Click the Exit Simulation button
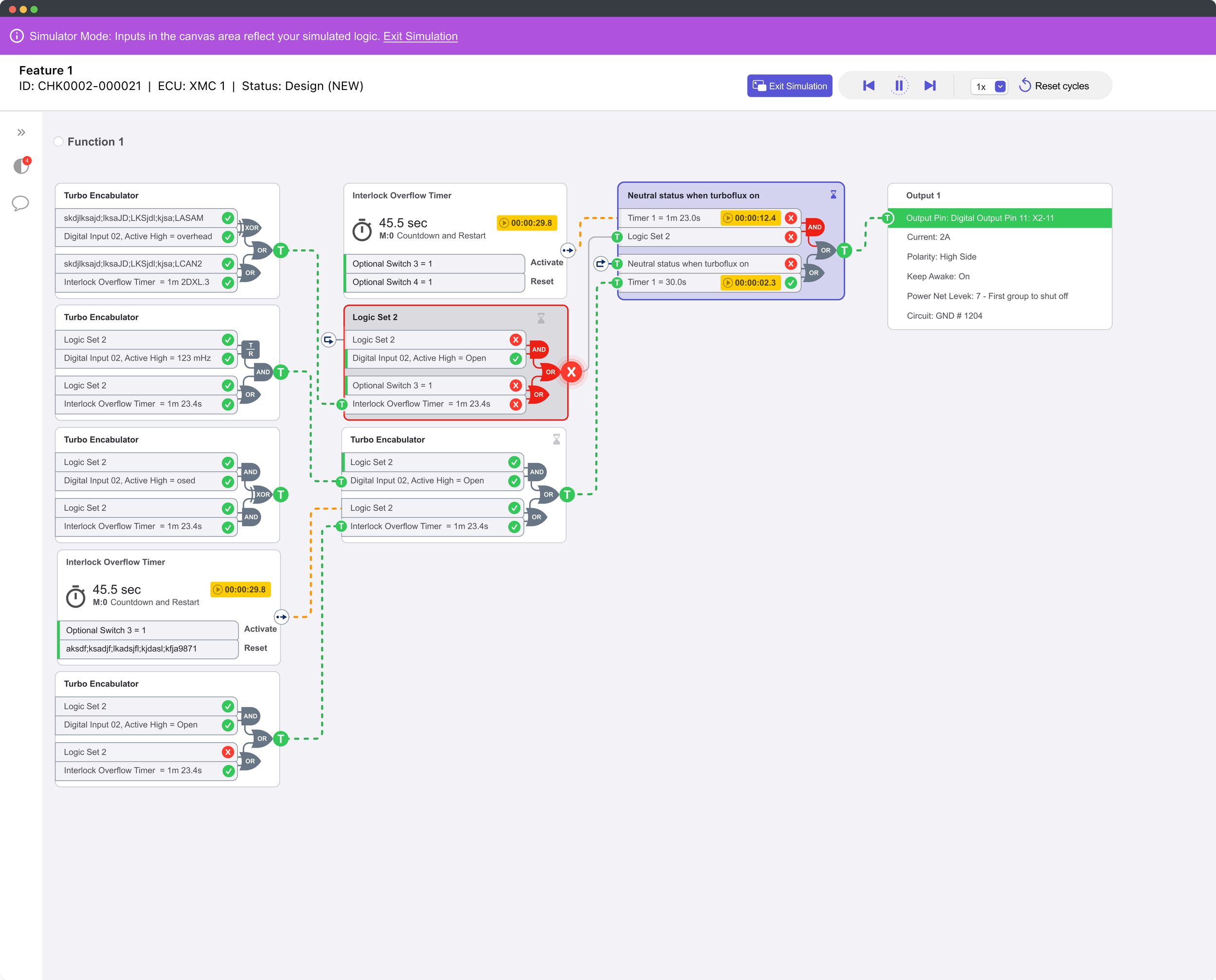Viewport: 1216px width, 980px height. [789, 86]
